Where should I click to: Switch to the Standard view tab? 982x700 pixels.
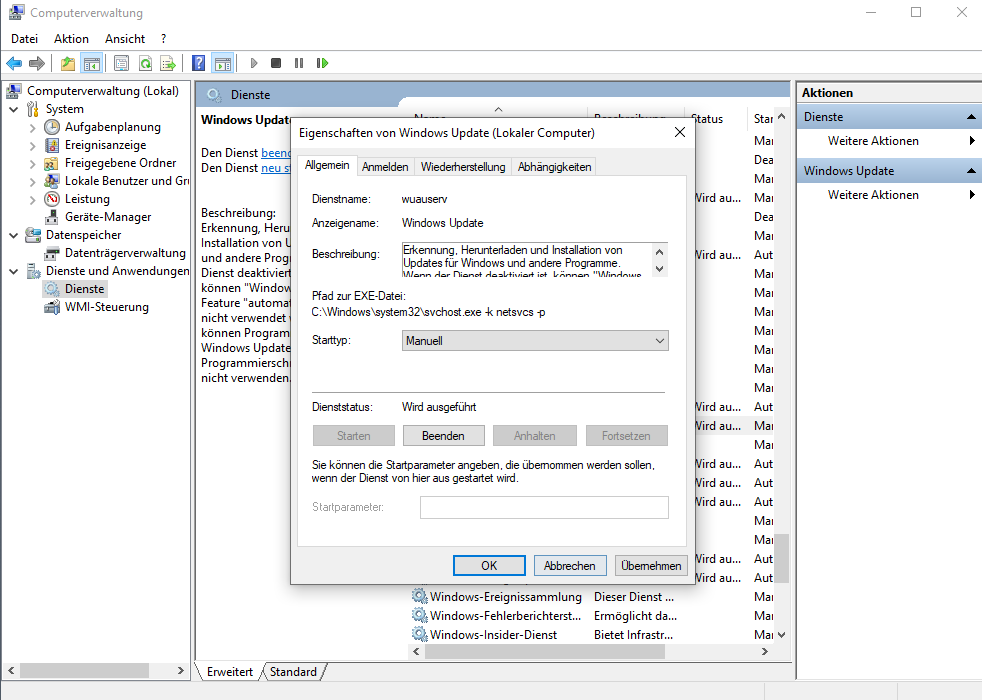pos(293,672)
